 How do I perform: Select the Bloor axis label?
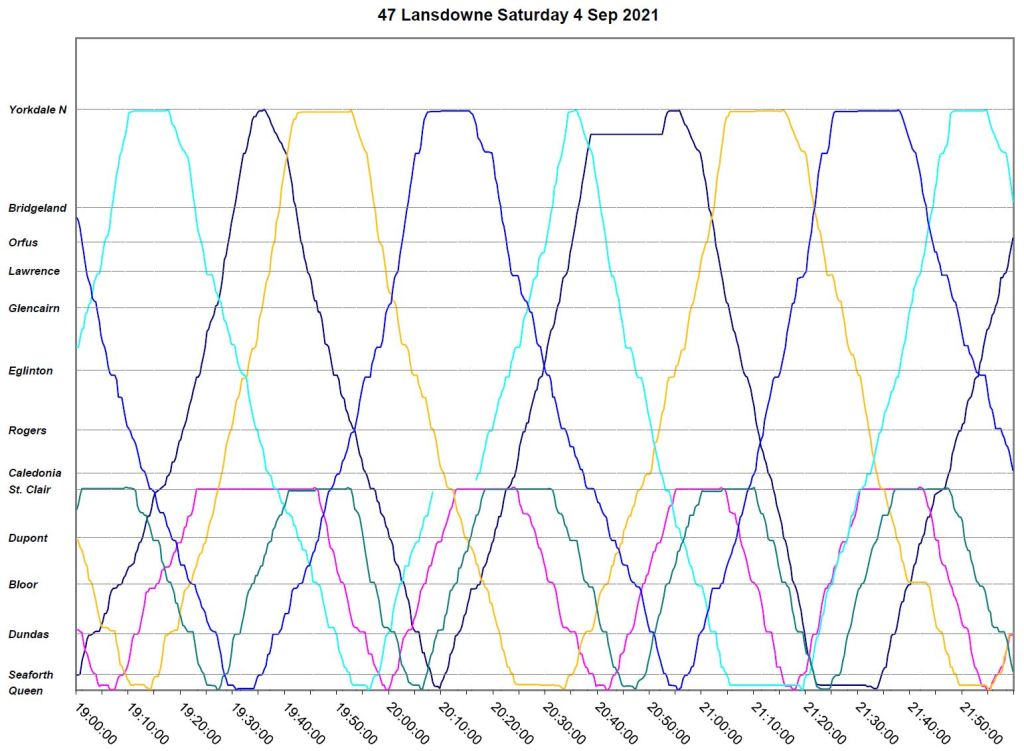click(23, 584)
